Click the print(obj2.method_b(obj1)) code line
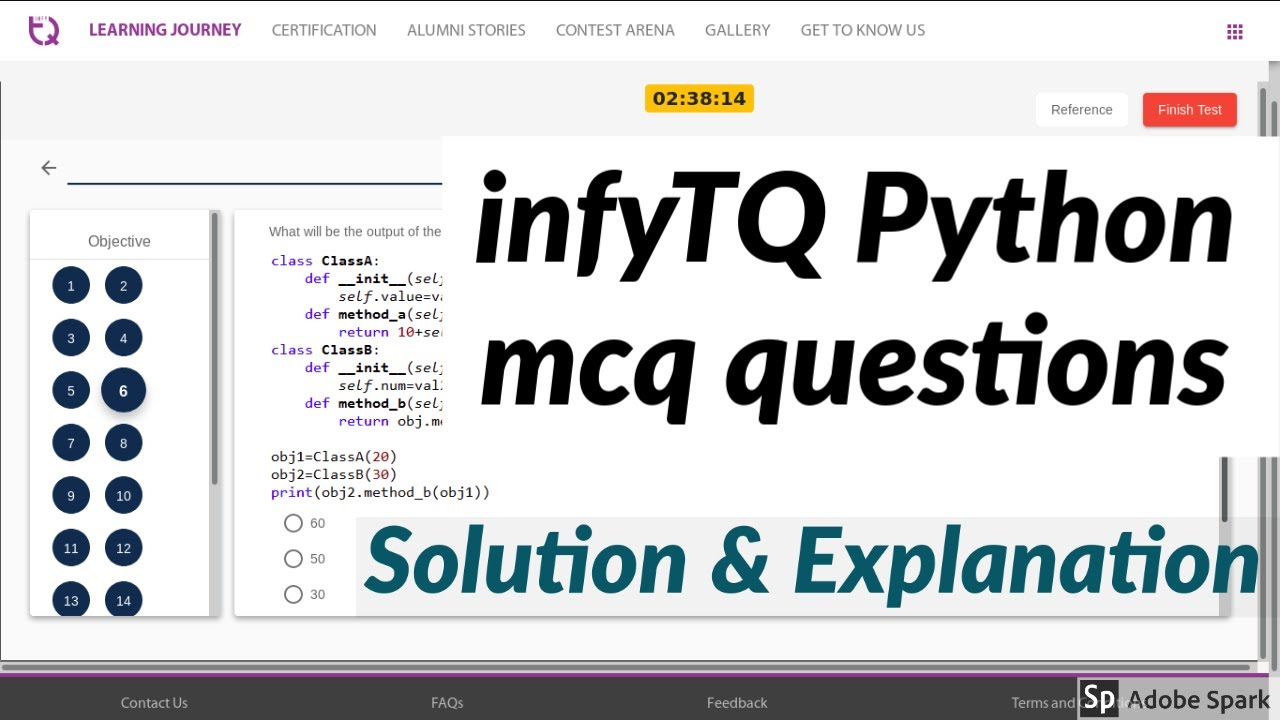1280x720 pixels. (x=380, y=493)
